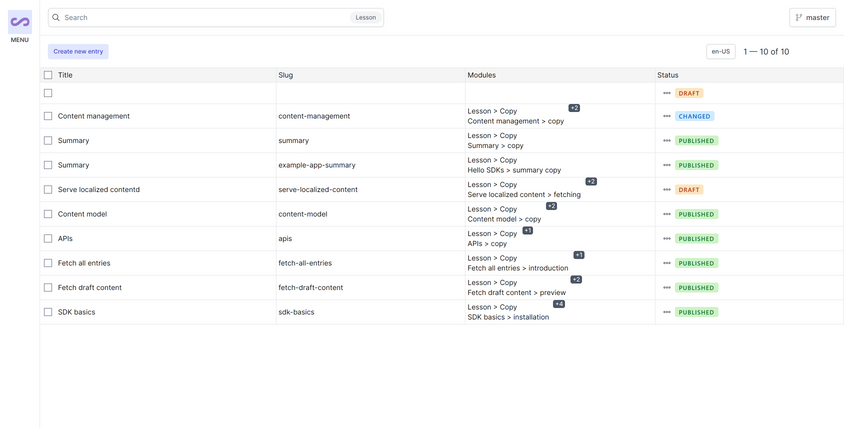Open the en-US locale dropdown
The image size is (844, 428).
[x=720, y=51]
